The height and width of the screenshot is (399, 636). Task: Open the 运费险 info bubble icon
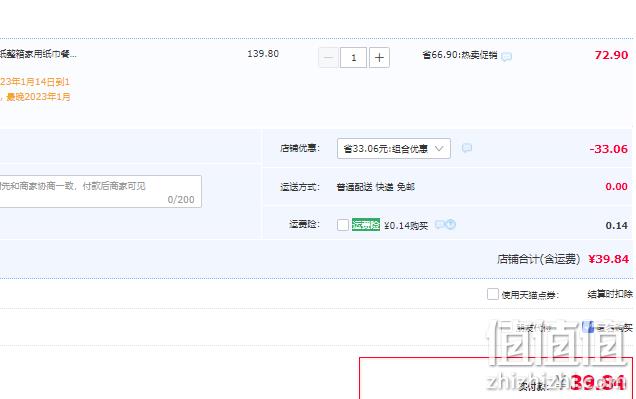(x=440, y=224)
